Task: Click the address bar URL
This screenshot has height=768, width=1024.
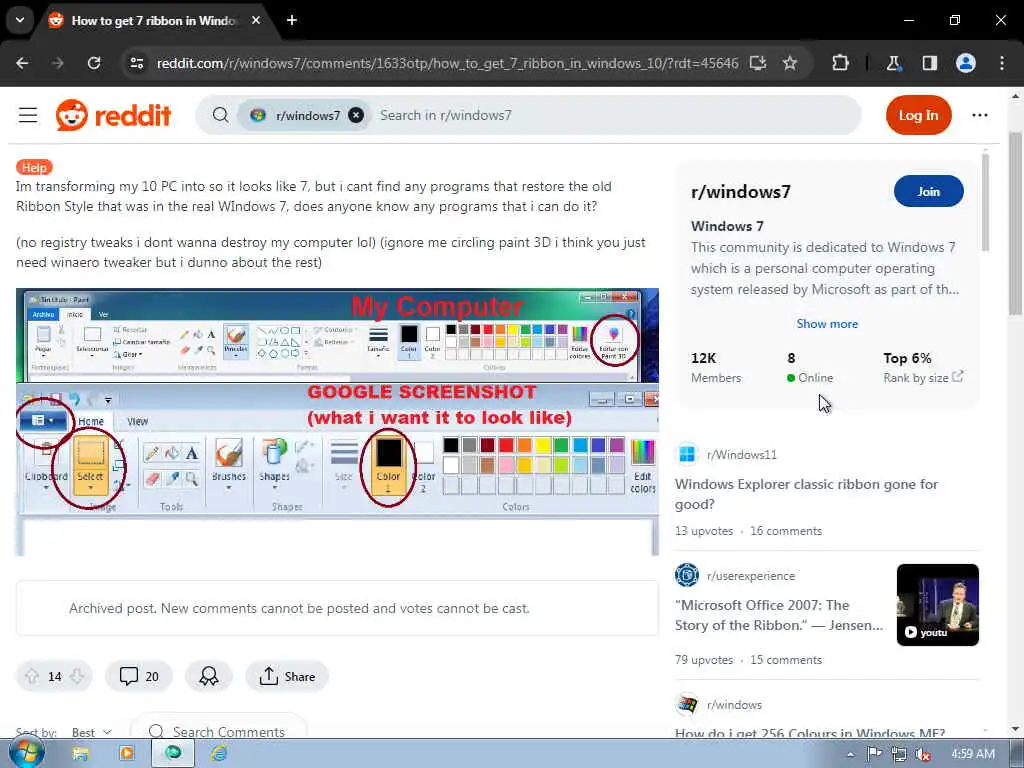Action: click(x=447, y=63)
